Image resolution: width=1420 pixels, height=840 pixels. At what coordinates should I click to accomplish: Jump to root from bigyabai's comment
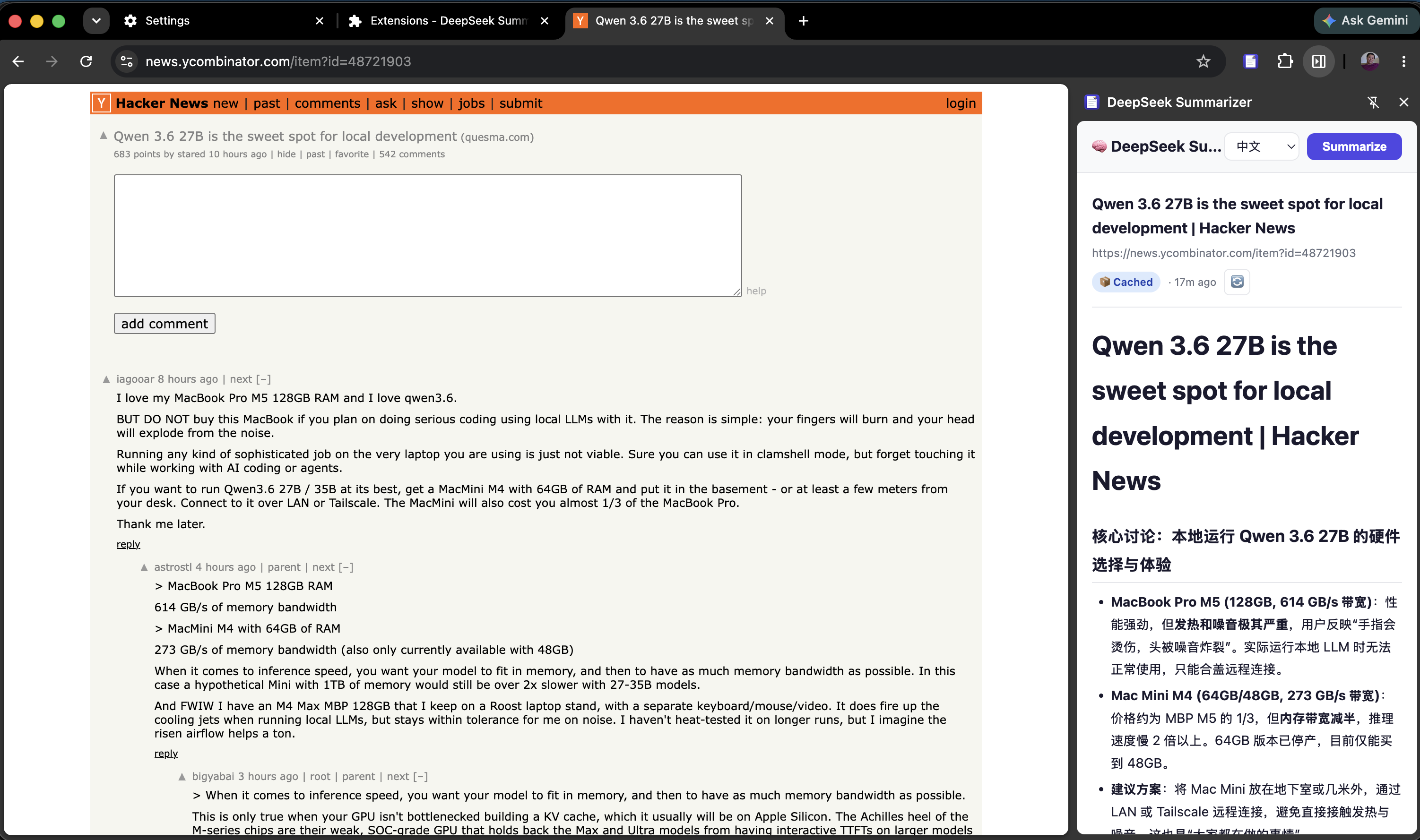(320, 776)
